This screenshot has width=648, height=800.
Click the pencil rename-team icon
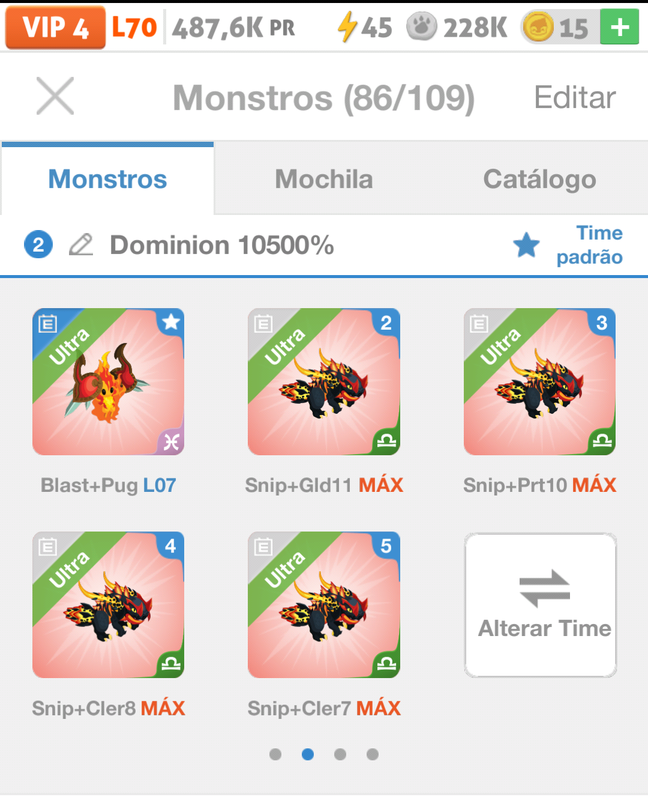click(81, 245)
